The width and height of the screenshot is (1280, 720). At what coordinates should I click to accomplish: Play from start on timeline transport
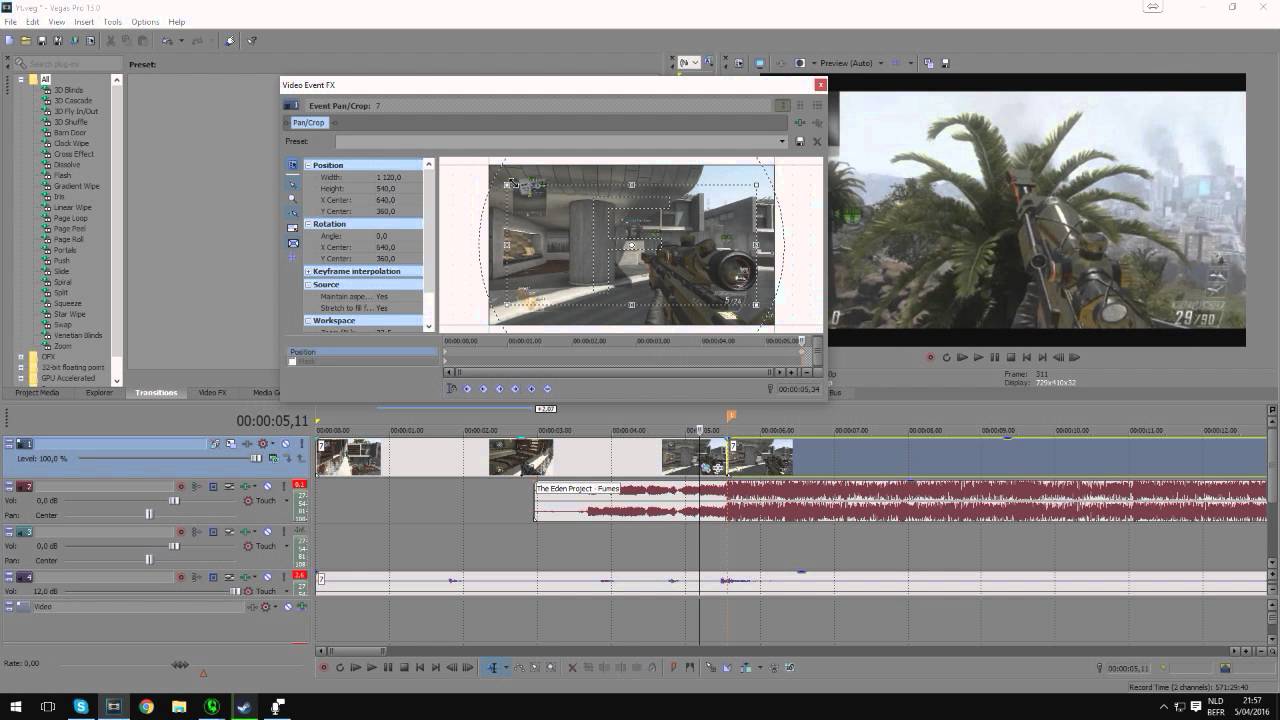tap(355, 667)
